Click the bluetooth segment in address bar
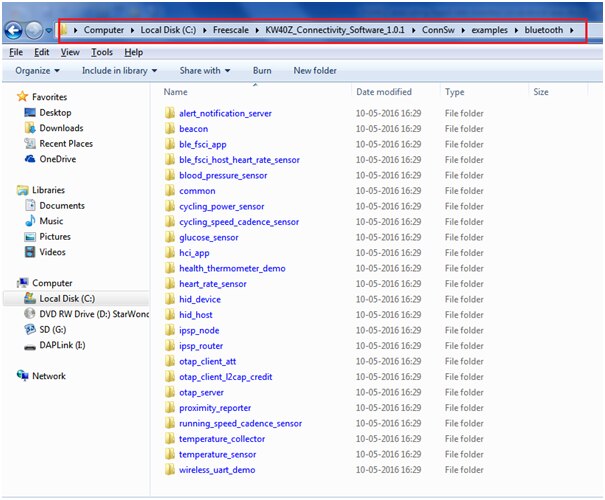 (x=544, y=30)
